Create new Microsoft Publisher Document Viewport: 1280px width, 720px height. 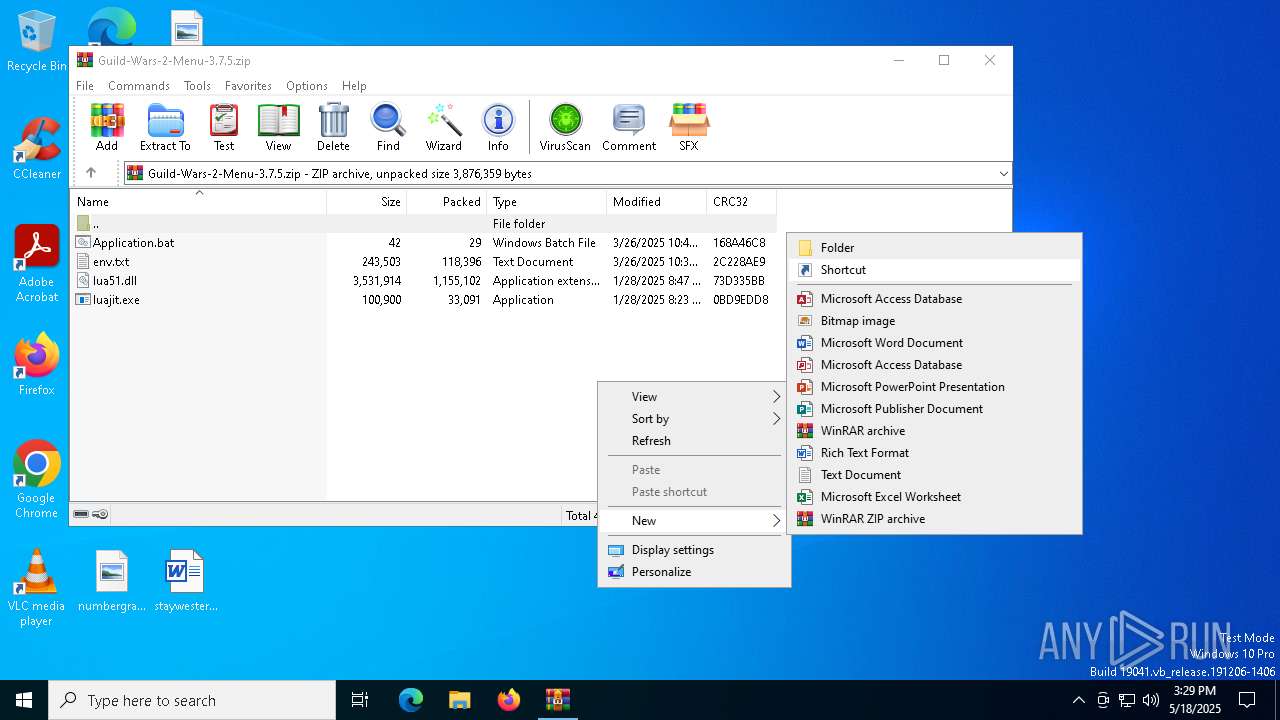coord(934,409)
